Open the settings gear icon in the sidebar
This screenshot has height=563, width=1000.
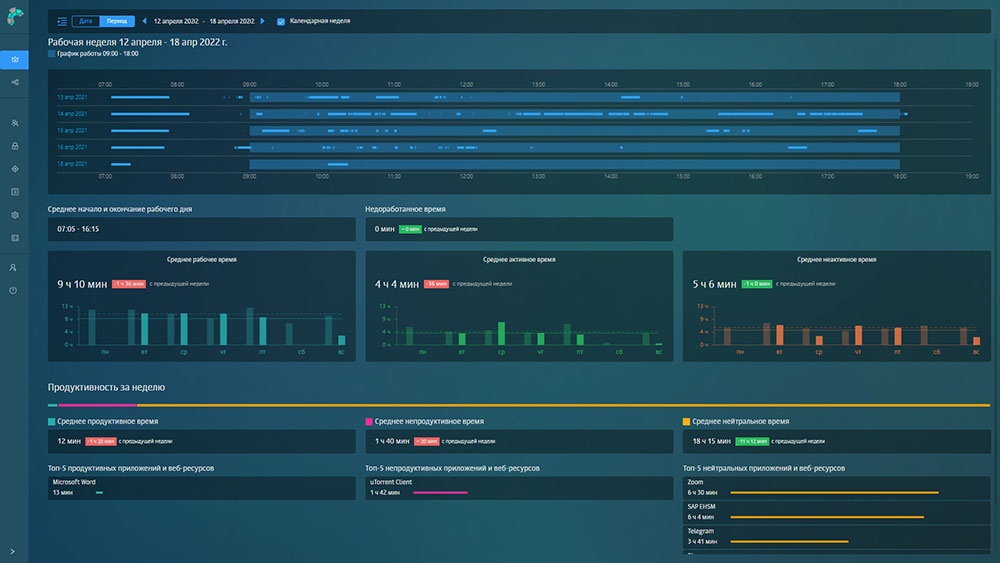14,215
